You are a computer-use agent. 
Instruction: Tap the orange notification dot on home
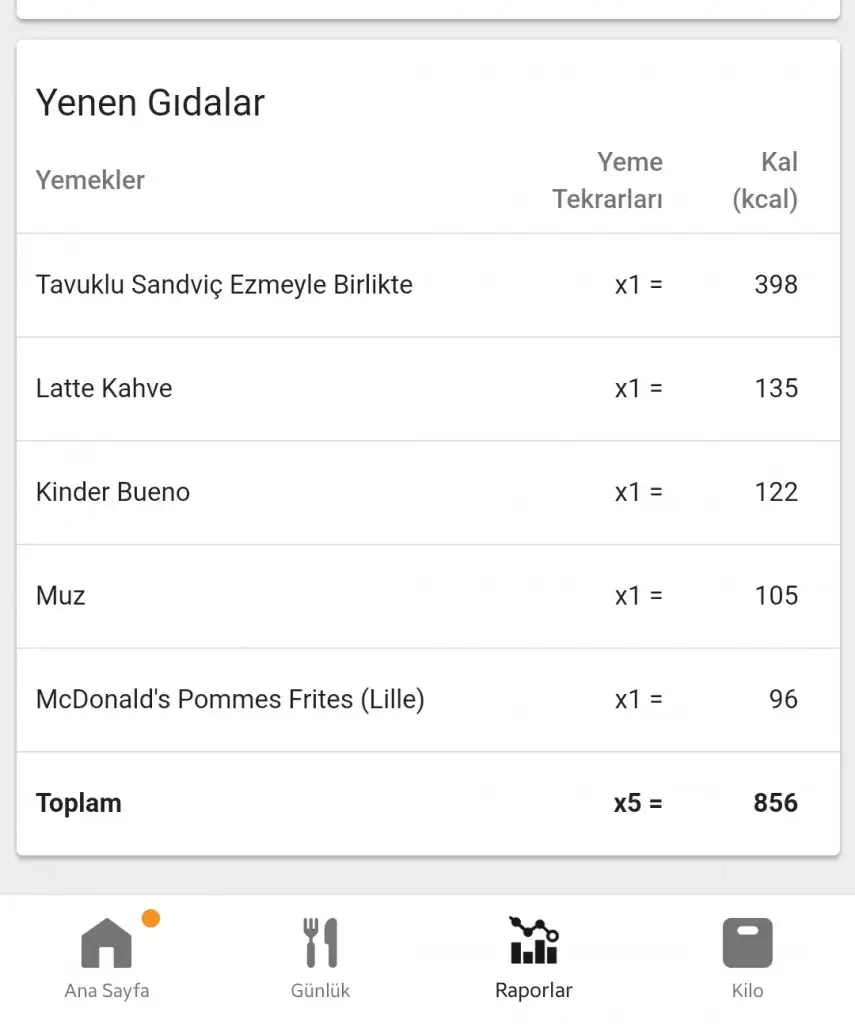pos(151,918)
